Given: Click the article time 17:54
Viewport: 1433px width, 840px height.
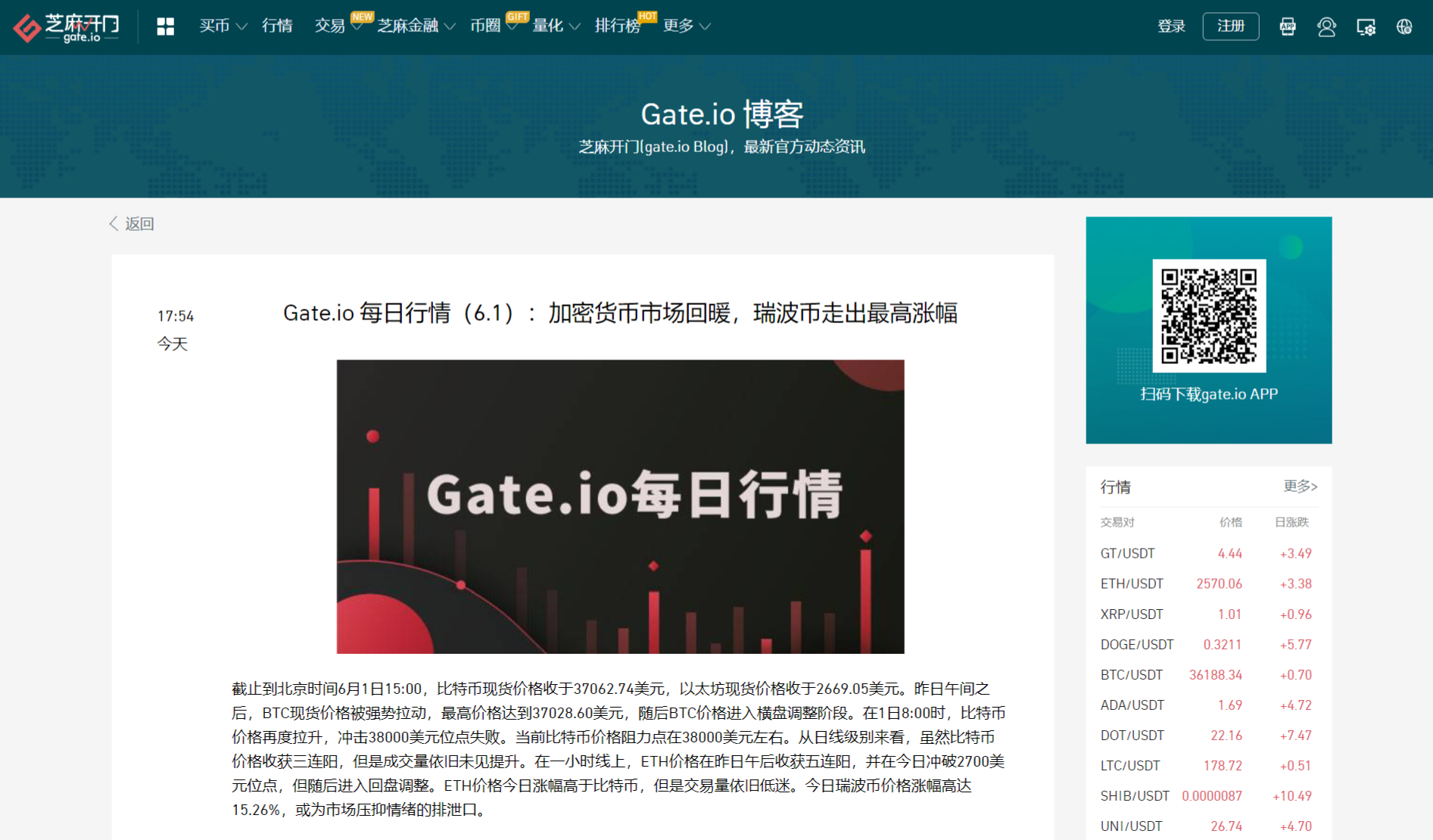Looking at the screenshot, I should pos(176,316).
